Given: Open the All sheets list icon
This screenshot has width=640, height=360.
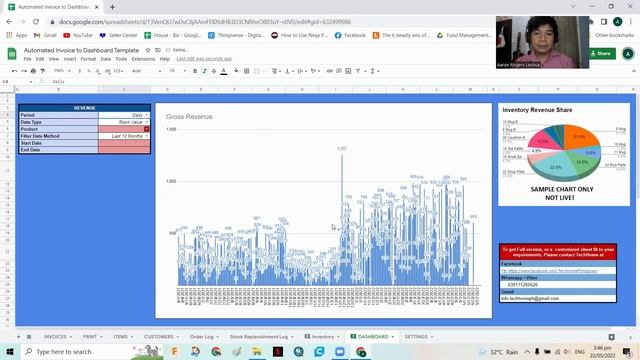Looking at the screenshot, I should (x=29, y=337).
